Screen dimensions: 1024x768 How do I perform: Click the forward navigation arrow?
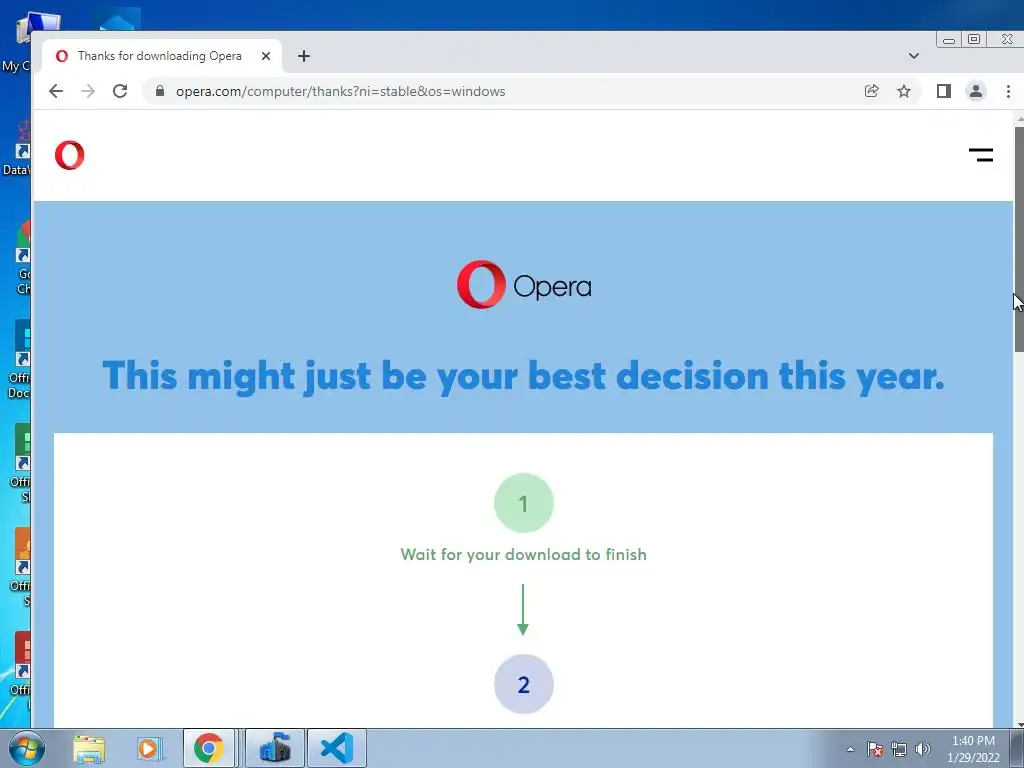(88, 91)
